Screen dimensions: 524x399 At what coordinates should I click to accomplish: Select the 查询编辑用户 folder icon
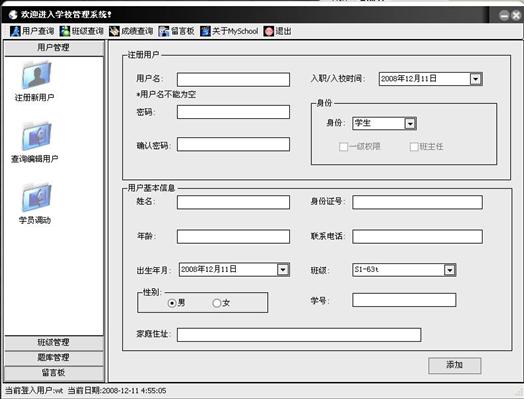[36, 136]
